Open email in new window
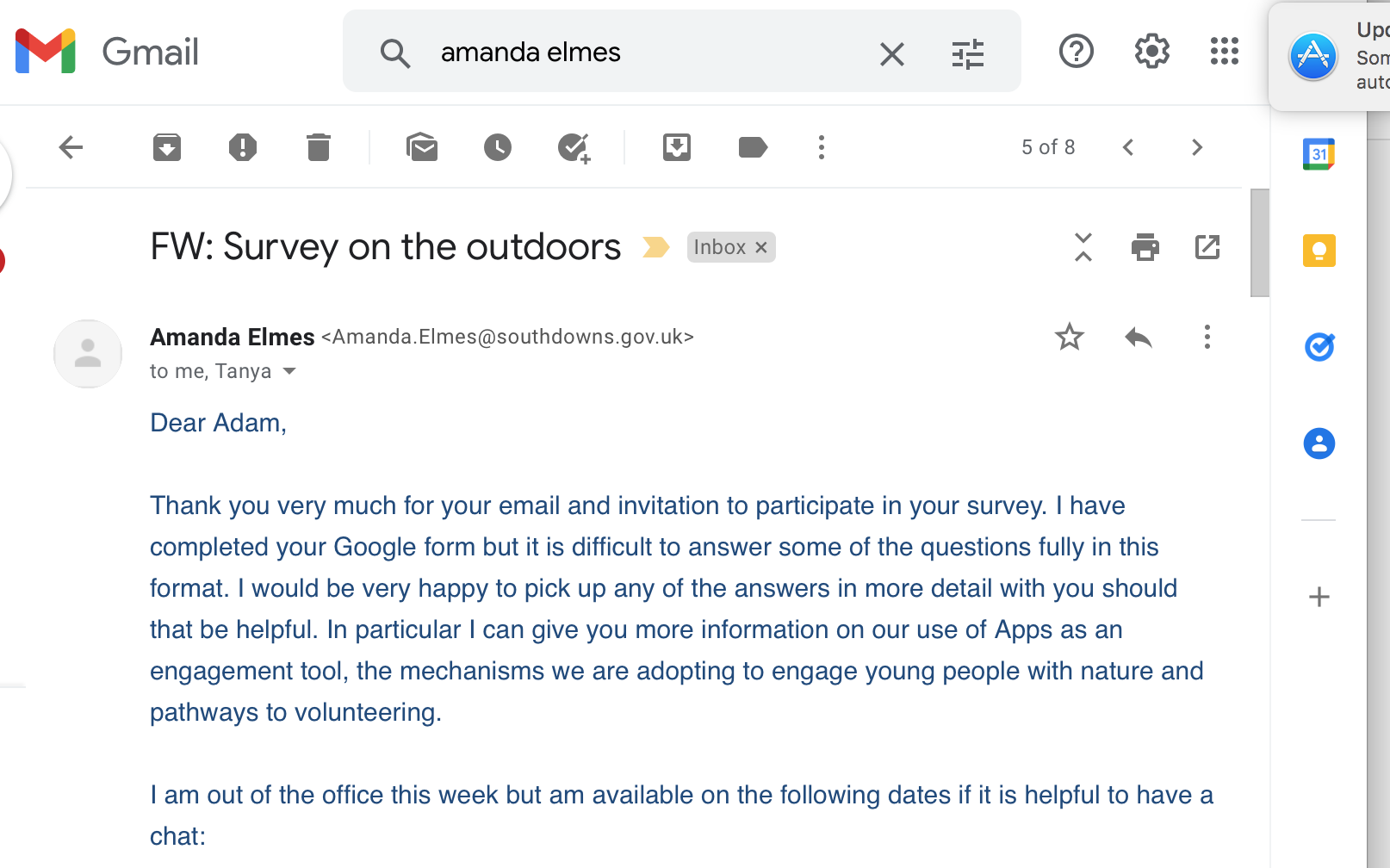 click(1207, 247)
